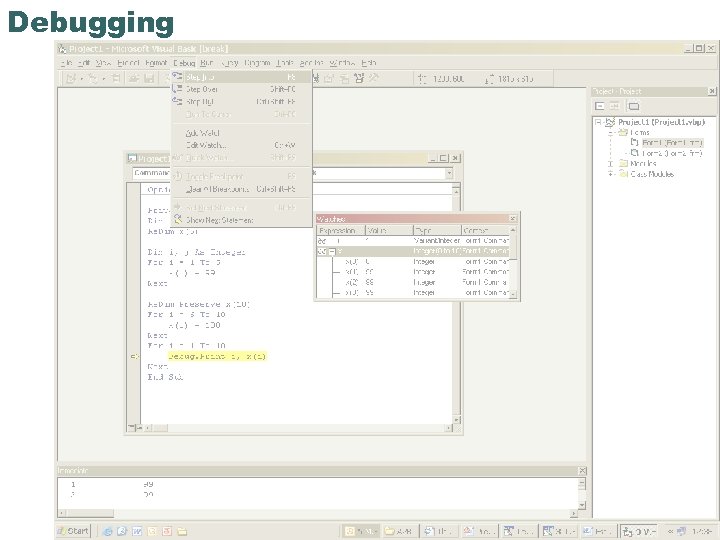The height and width of the screenshot is (540, 720).
Task: Click the Value column header in Watches
Action: coord(389,231)
